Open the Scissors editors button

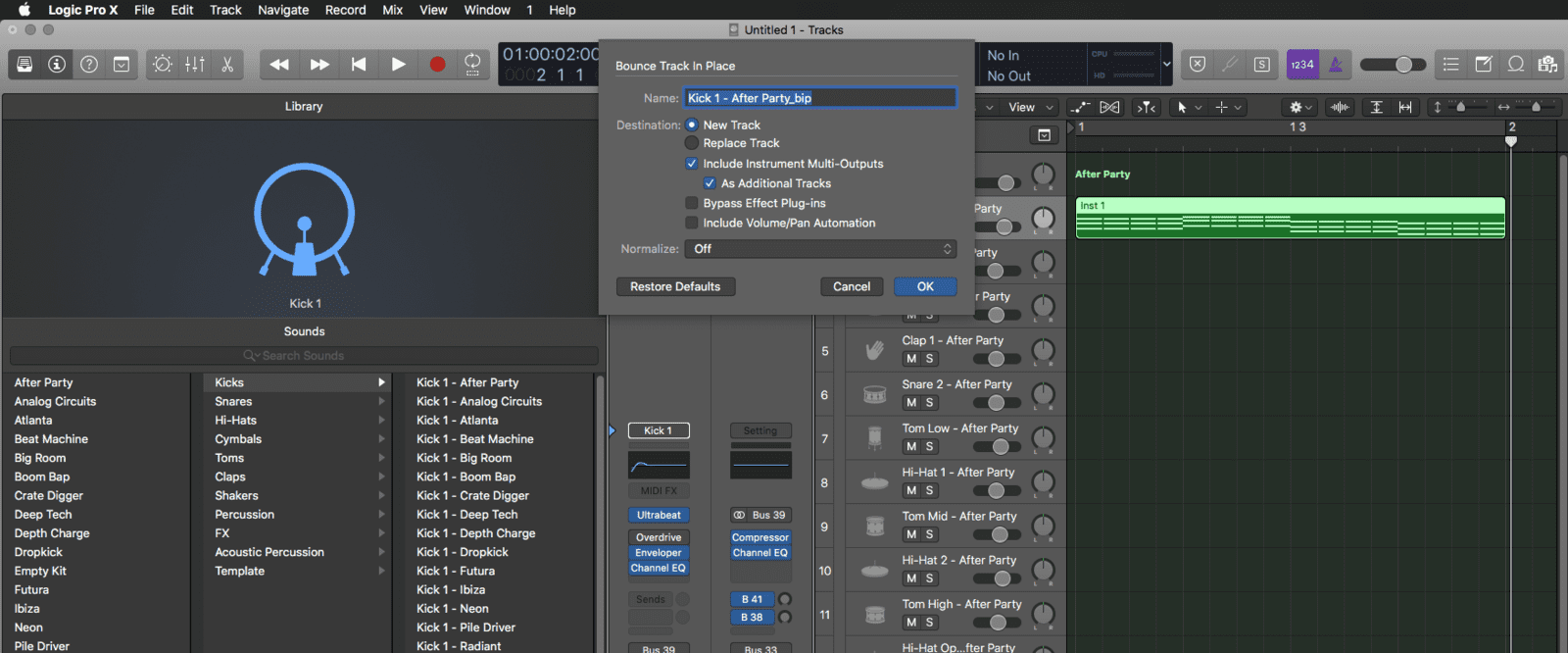click(x=227, y=65)
